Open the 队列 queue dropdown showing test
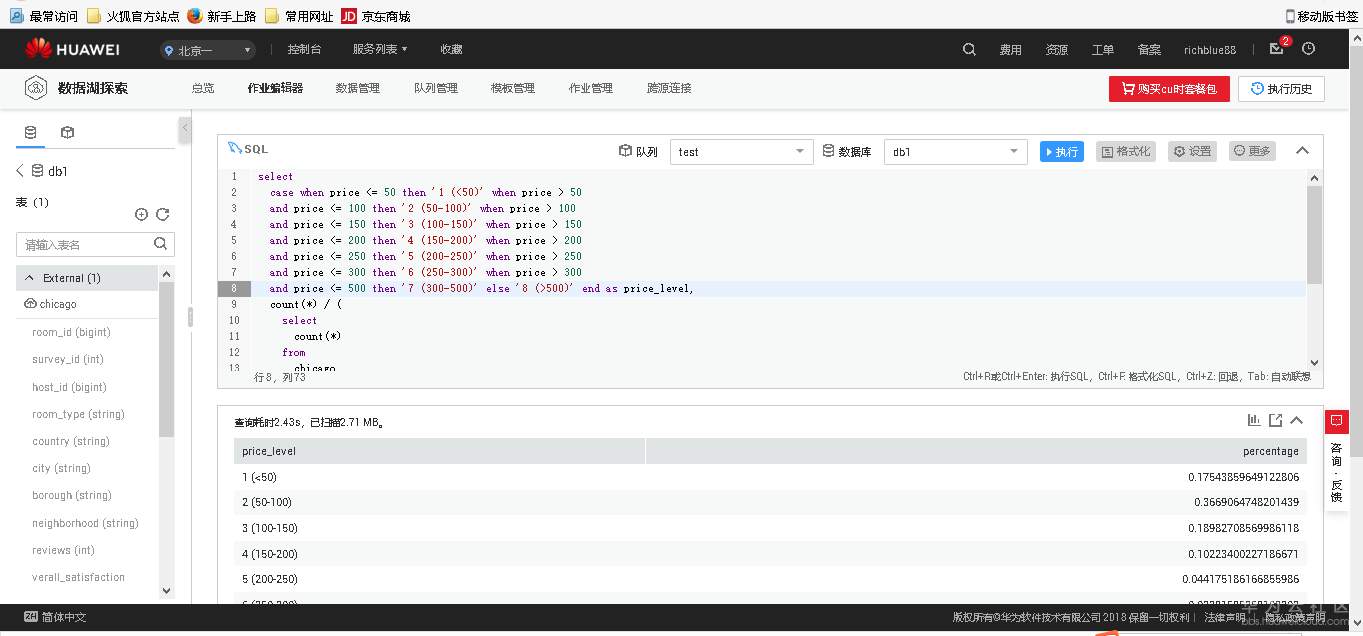 coord(741,151)
